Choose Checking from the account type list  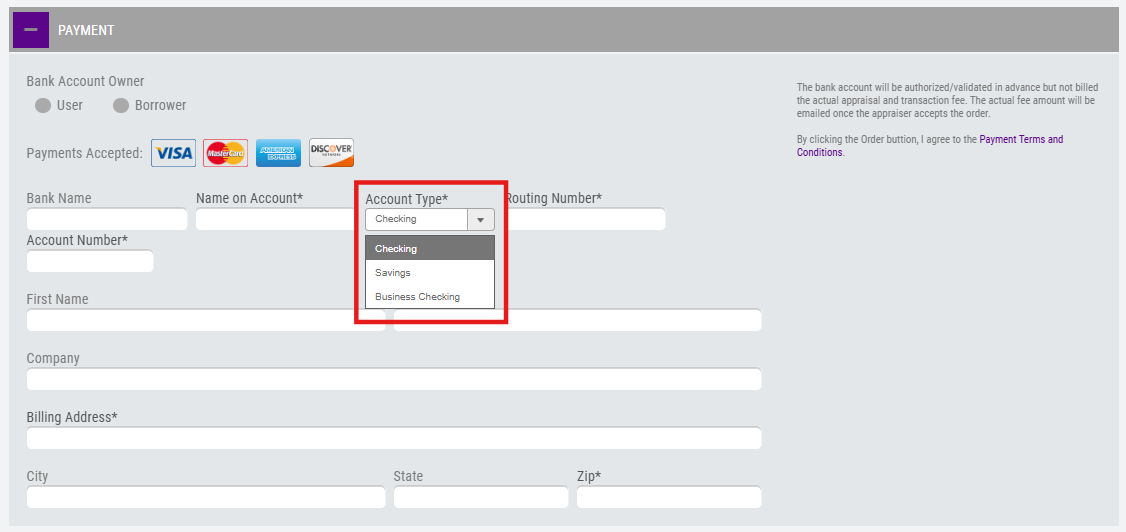(430, 248)
